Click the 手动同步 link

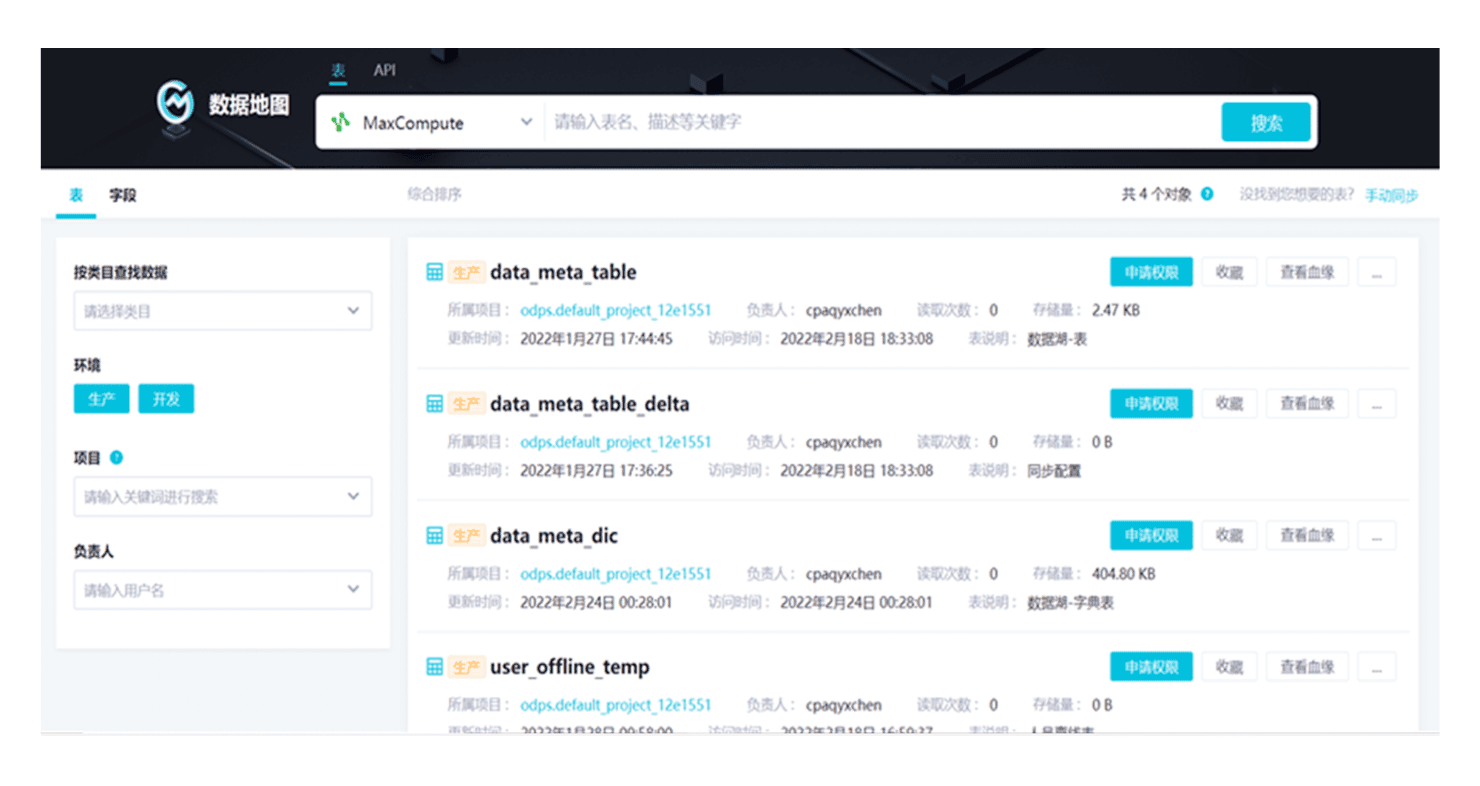(1391, 195)
